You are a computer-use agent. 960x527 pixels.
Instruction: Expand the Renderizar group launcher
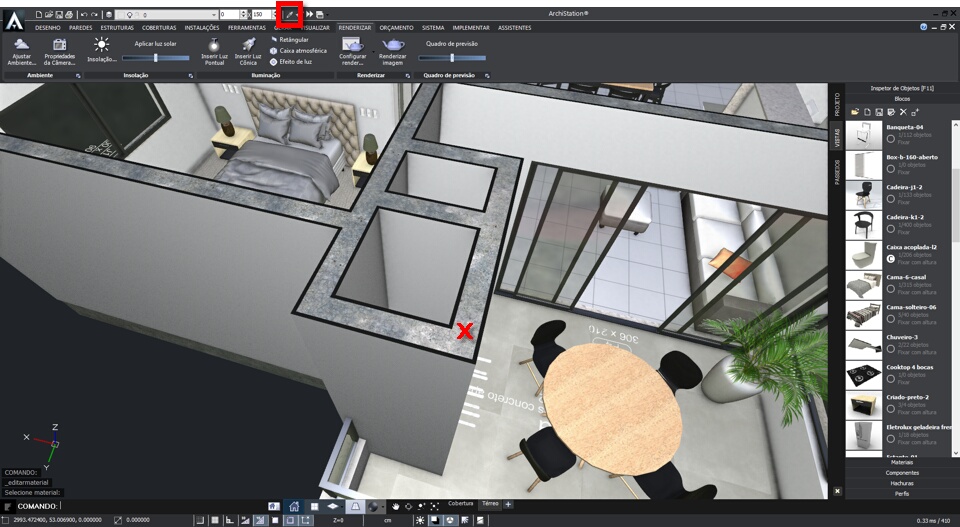coord(408,75)
